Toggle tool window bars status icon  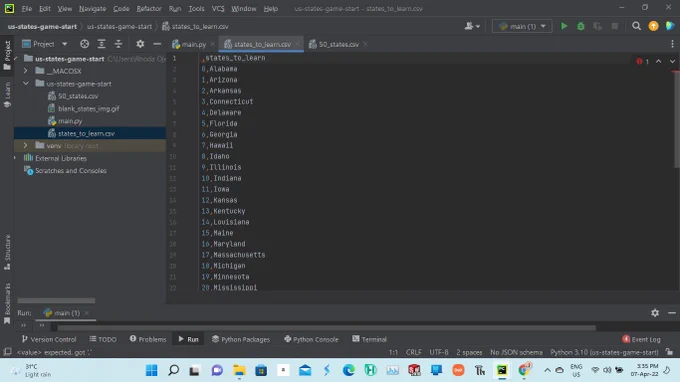(7, 352)
